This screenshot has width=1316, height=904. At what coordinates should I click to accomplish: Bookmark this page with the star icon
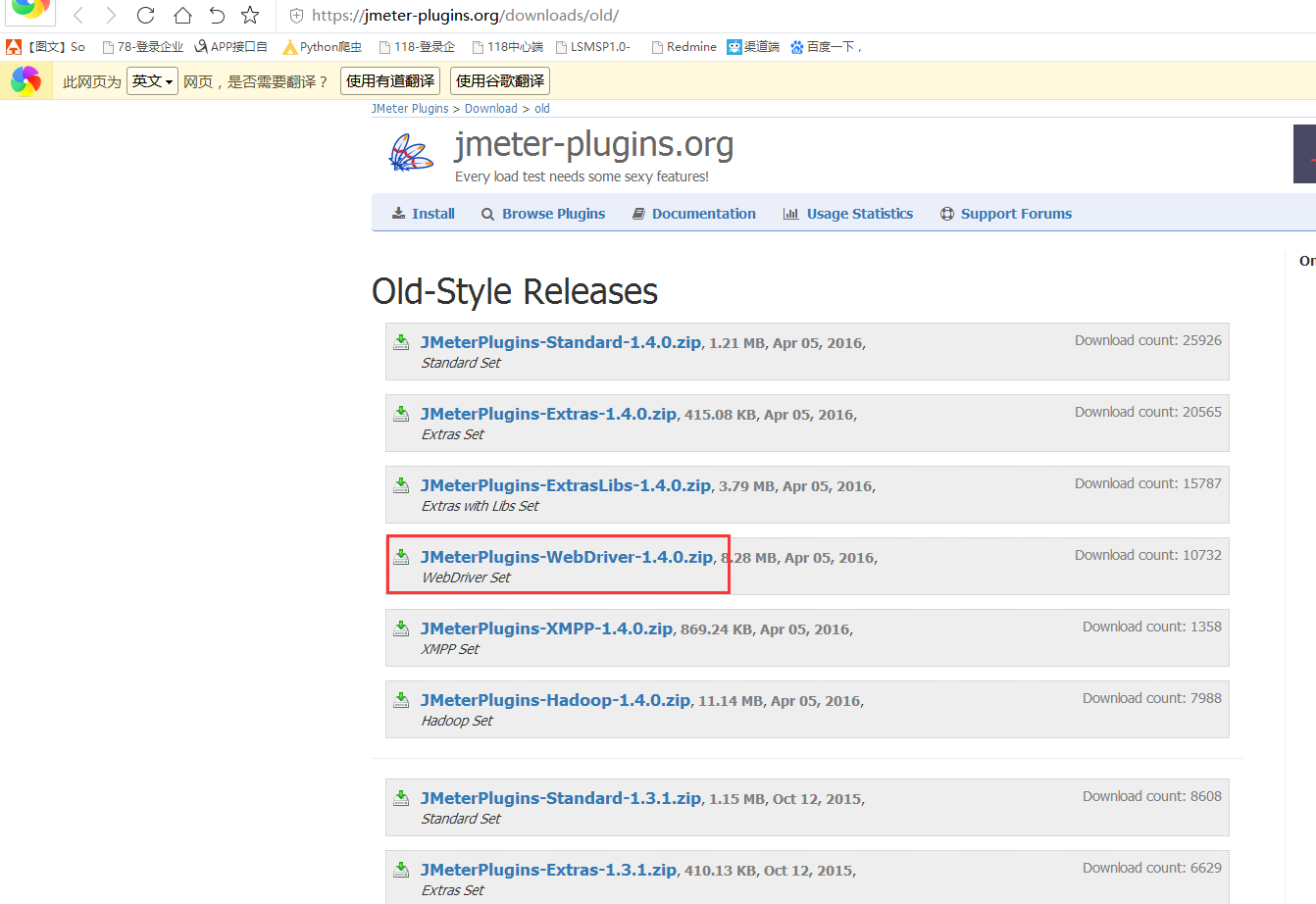coord(250,15)
